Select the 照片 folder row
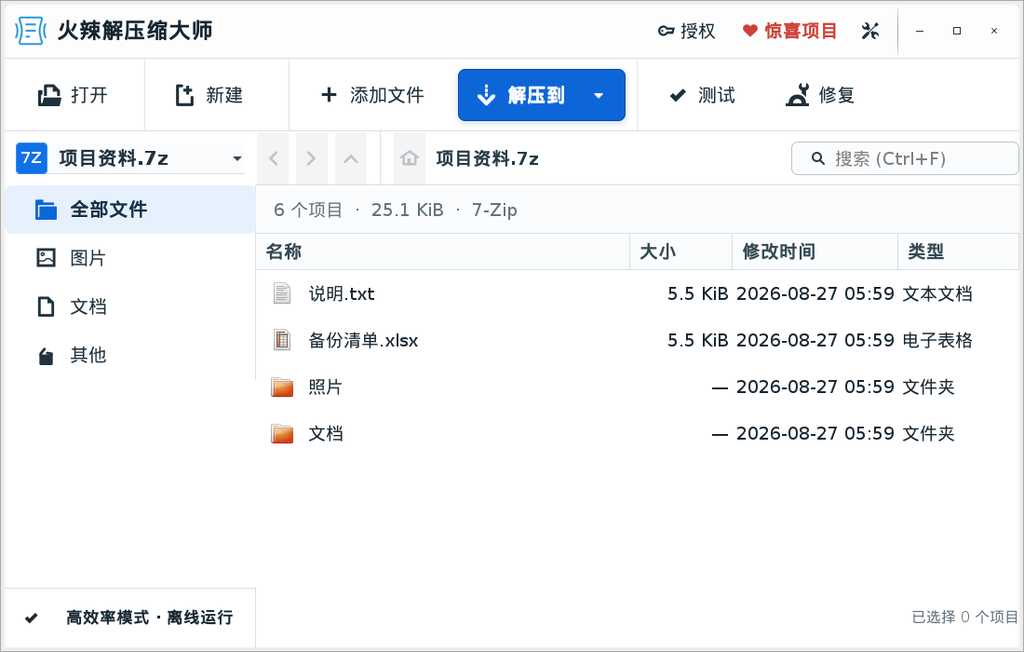1024x652 pixels. click(637, 387)
